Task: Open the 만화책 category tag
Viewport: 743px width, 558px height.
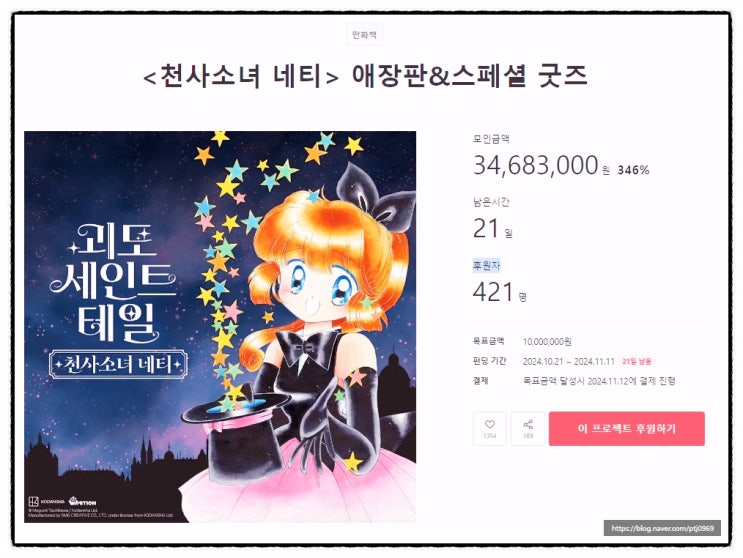Action: click(364, 35)
